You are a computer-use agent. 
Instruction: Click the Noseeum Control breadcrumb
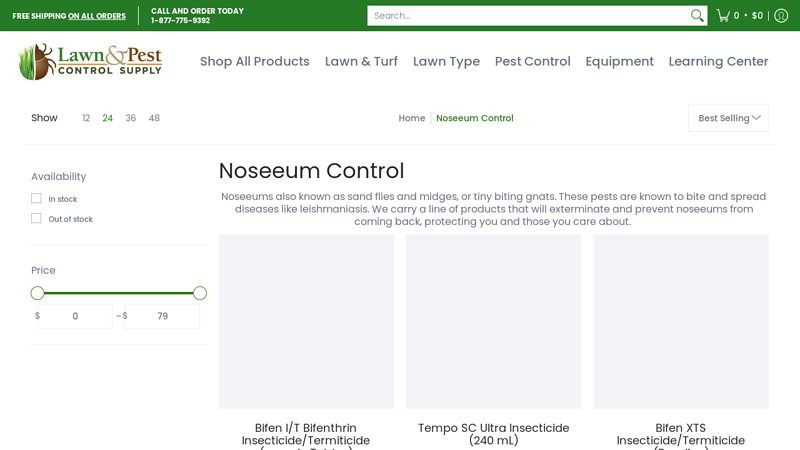pyautogui.click(x=474, y=118)
